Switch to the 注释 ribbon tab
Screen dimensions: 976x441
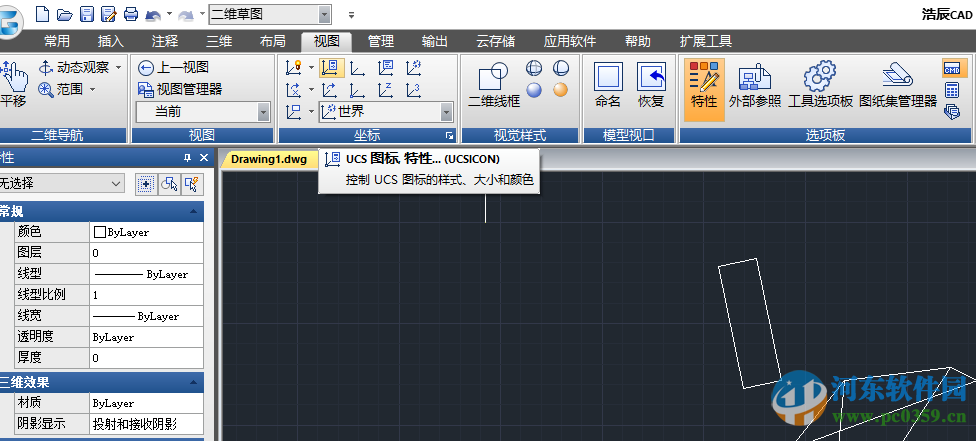click(x=165, y=42)
